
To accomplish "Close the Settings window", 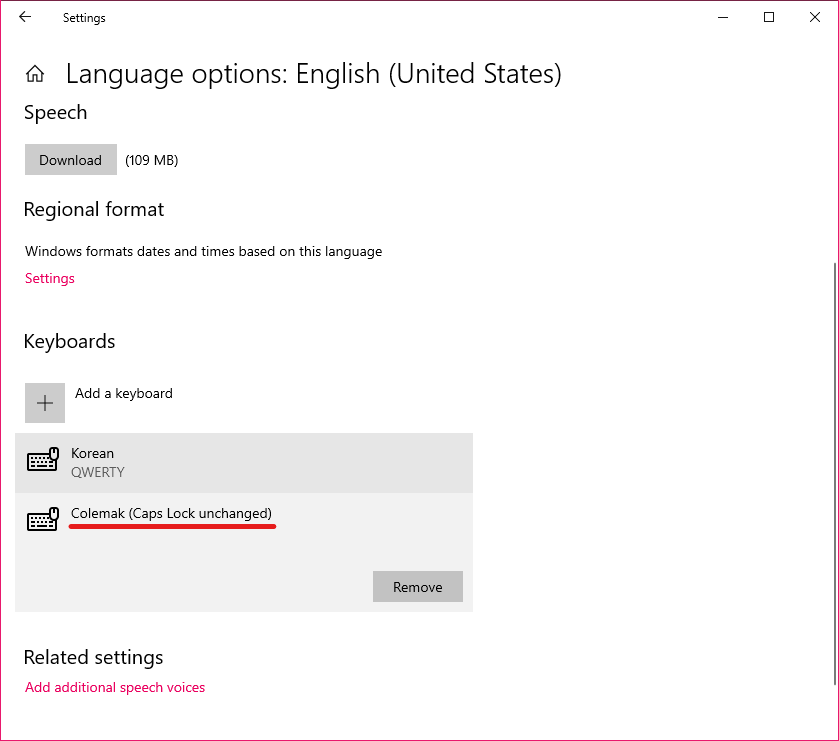I will tap(815, 17).
